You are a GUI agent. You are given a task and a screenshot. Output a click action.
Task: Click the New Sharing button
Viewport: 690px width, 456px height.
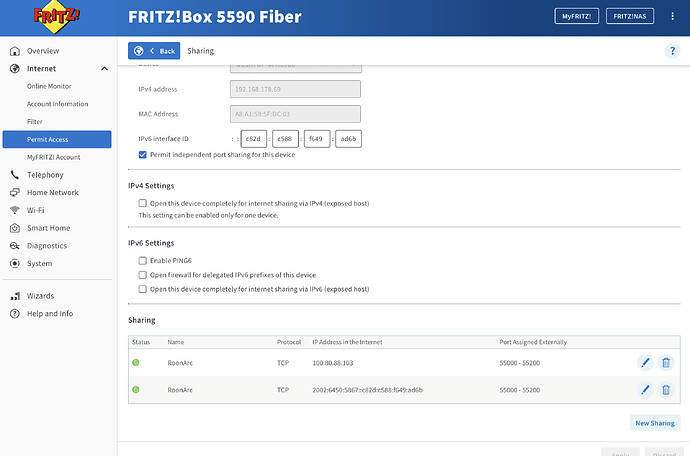click(655, 423)
